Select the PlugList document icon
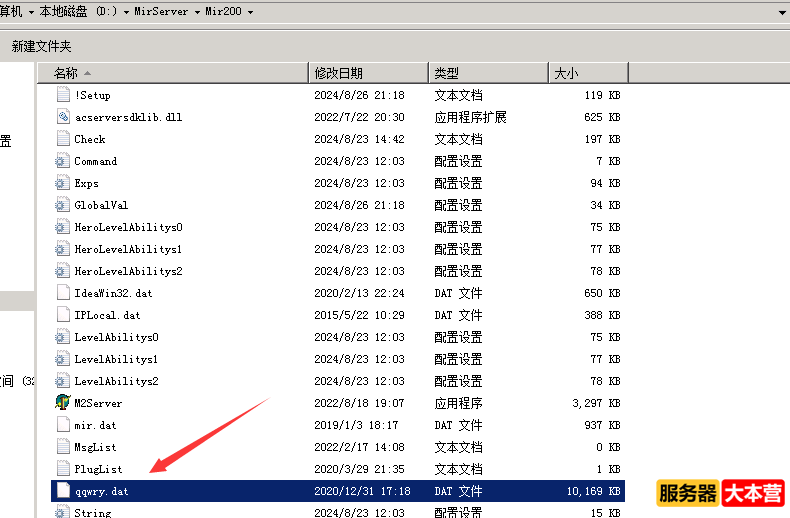 [x=62, y=469]
